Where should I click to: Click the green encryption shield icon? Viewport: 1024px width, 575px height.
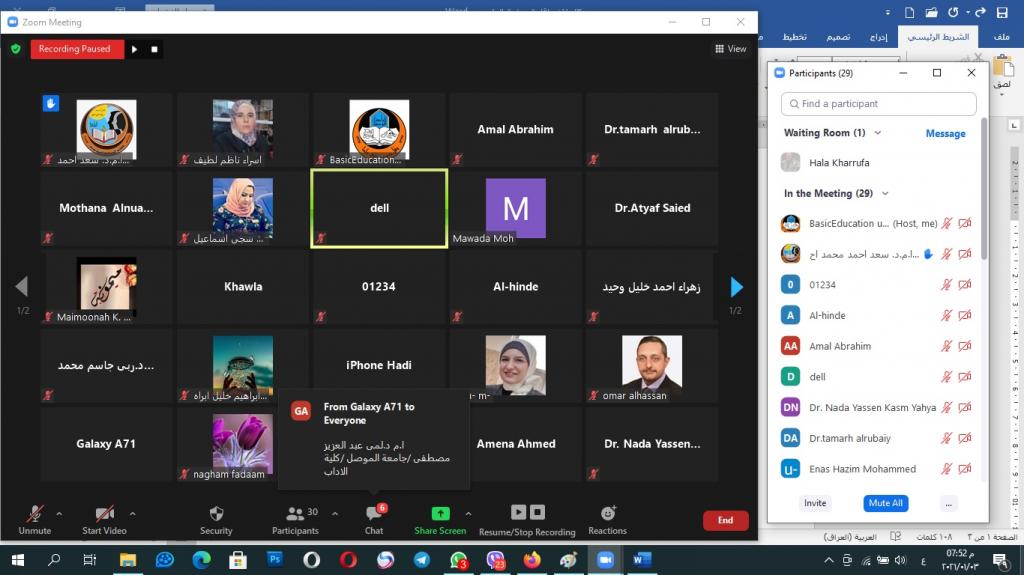coord(15,48)
